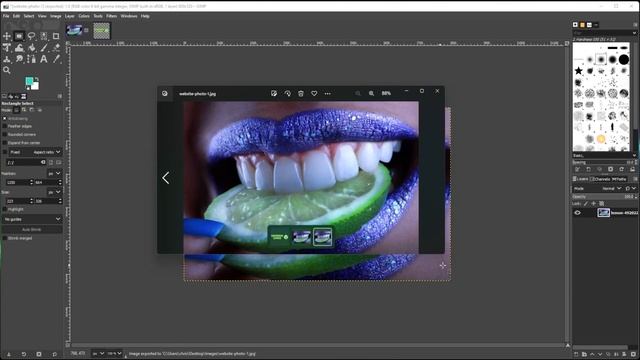Click the 88% zoom level in Photos

click(386, 93)
